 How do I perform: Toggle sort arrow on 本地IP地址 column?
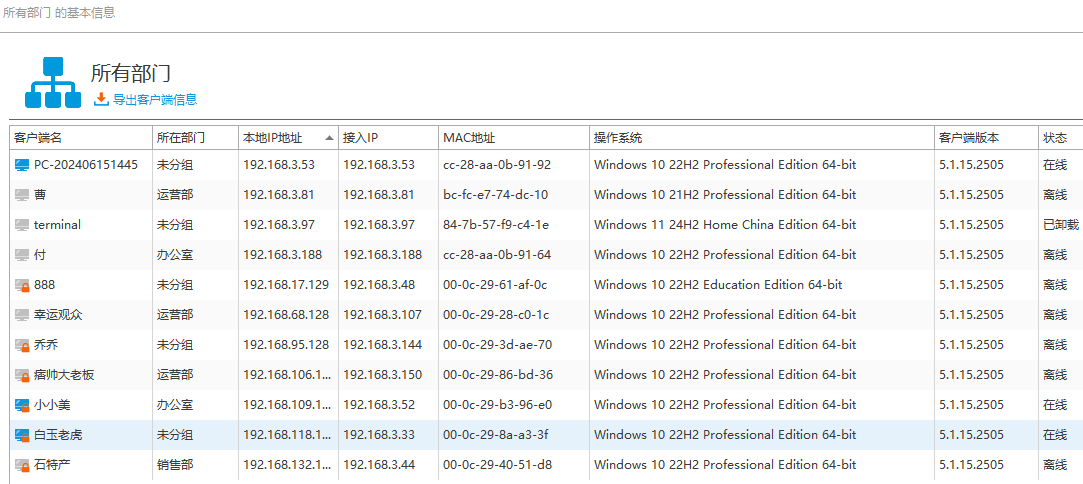pos(328,138)
